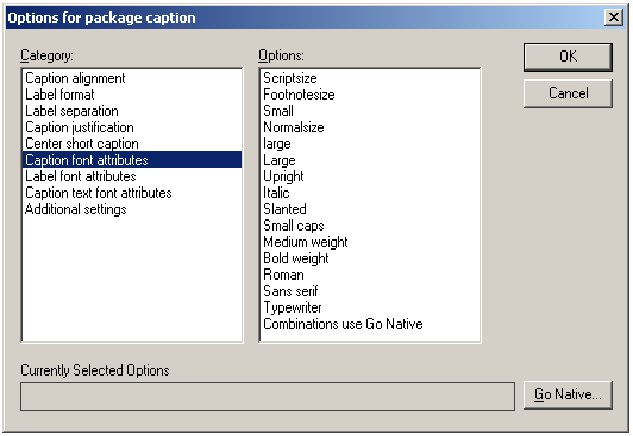The width and height of the screenshot is (633, 436).
Task: Select Sans serif font option
Action: click(x=291, y=291)
